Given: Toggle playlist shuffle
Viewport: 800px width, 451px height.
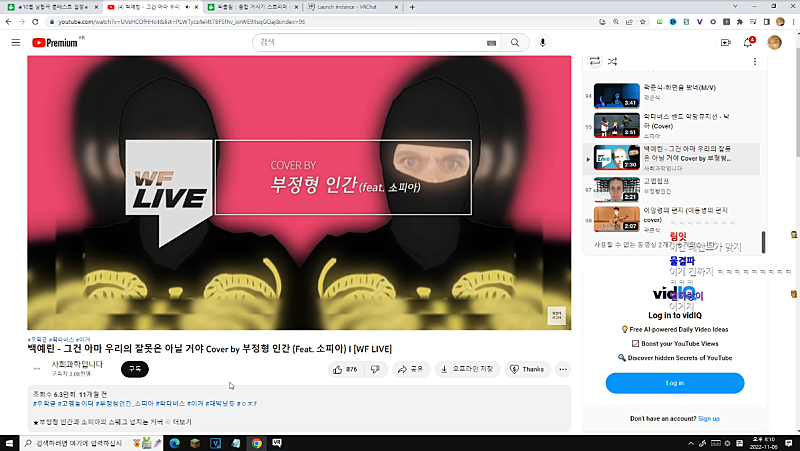Looking at the screenshot, I should click(x=612, y=61).
